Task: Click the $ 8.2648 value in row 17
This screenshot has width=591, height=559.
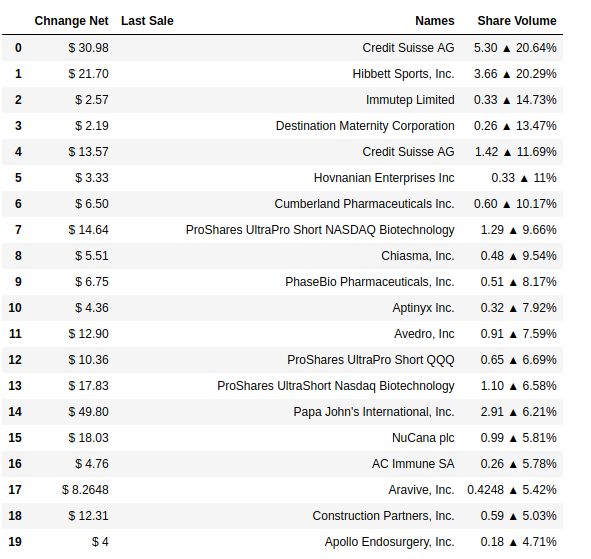Action: point(85,490)
